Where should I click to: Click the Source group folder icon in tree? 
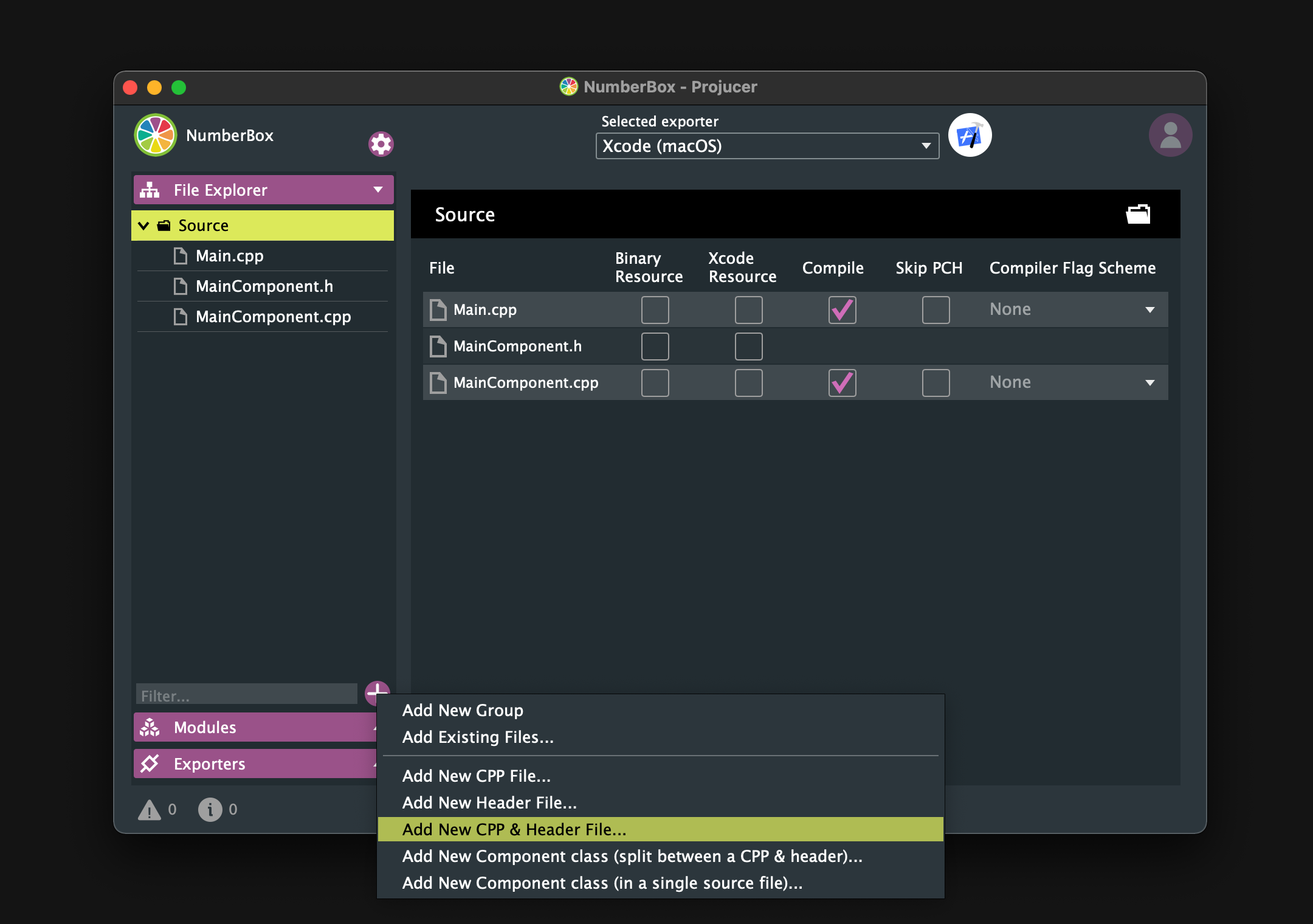(164, 226)
